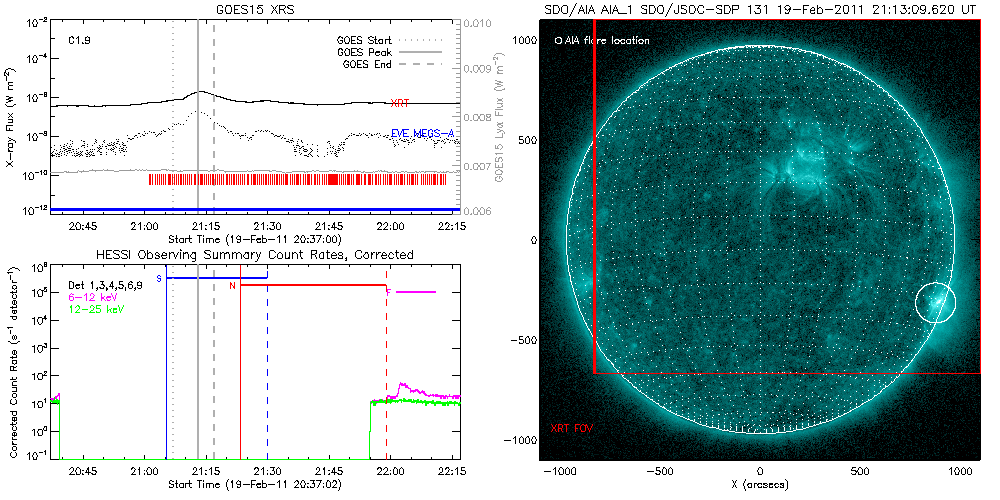The width and height of the screenshot is (1000, 500).
Task: Click the green 12-25 keV legend entry
Action: coord(92,309)
